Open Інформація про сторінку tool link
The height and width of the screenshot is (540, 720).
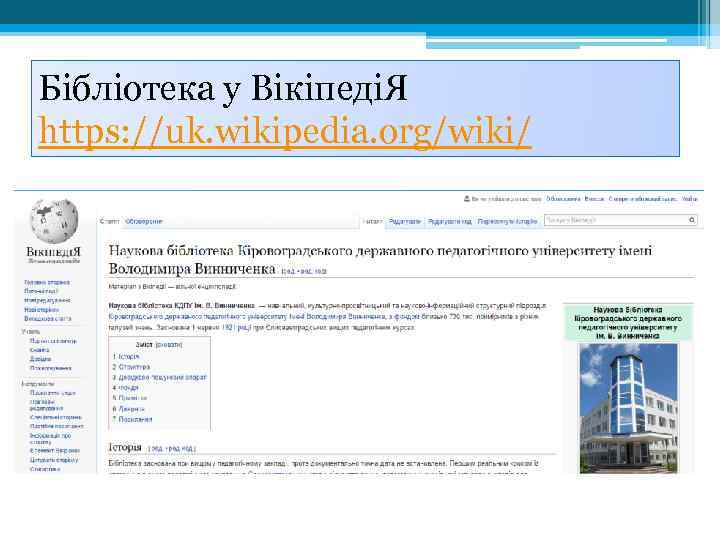click(51, 439)
